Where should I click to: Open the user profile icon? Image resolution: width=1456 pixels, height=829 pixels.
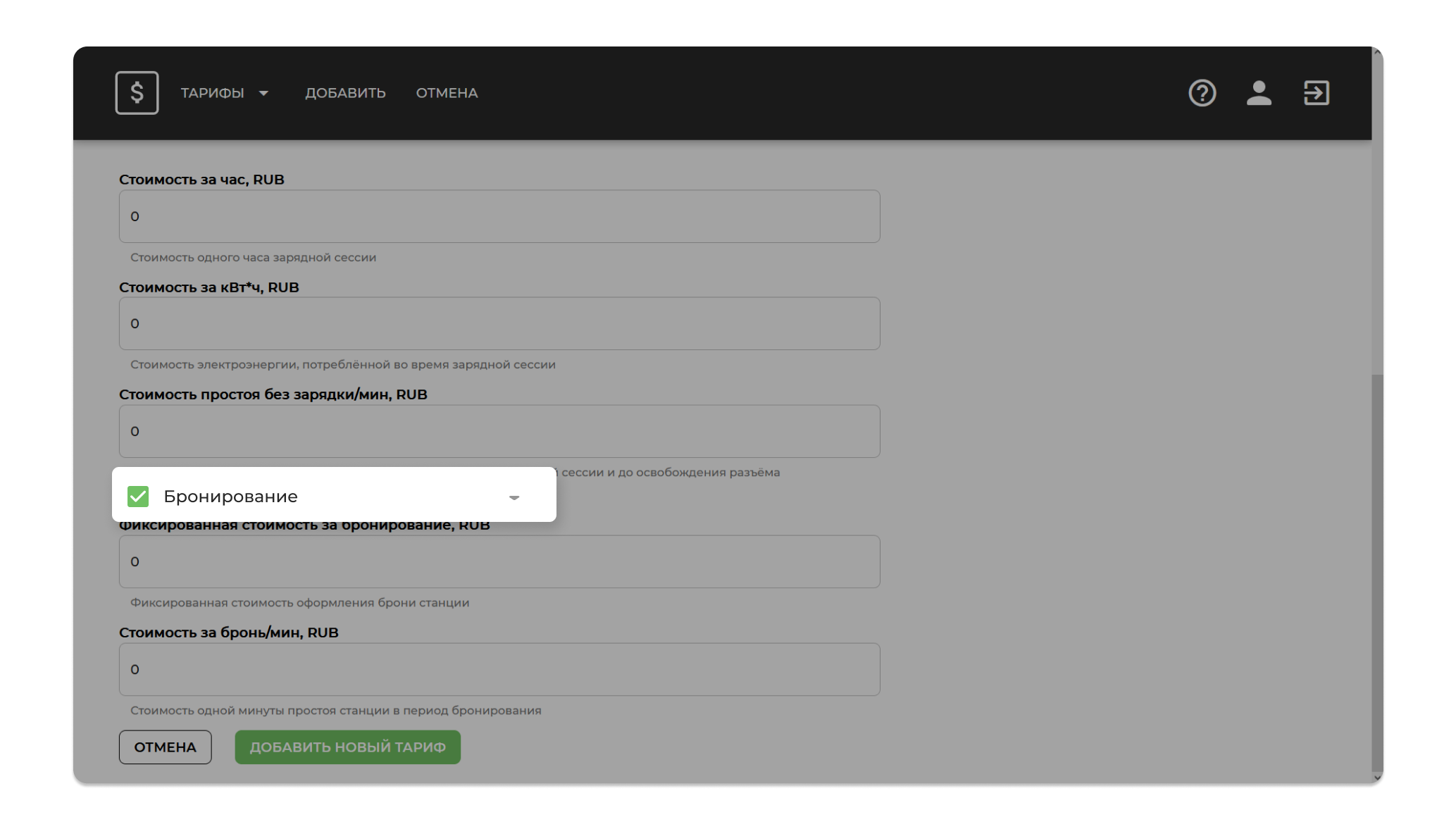point(1259,93)
